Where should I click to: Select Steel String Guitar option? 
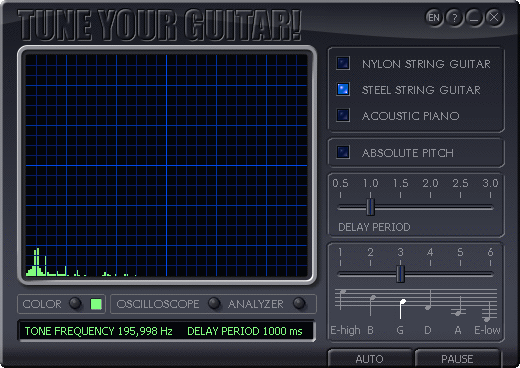tap(343, 89)
